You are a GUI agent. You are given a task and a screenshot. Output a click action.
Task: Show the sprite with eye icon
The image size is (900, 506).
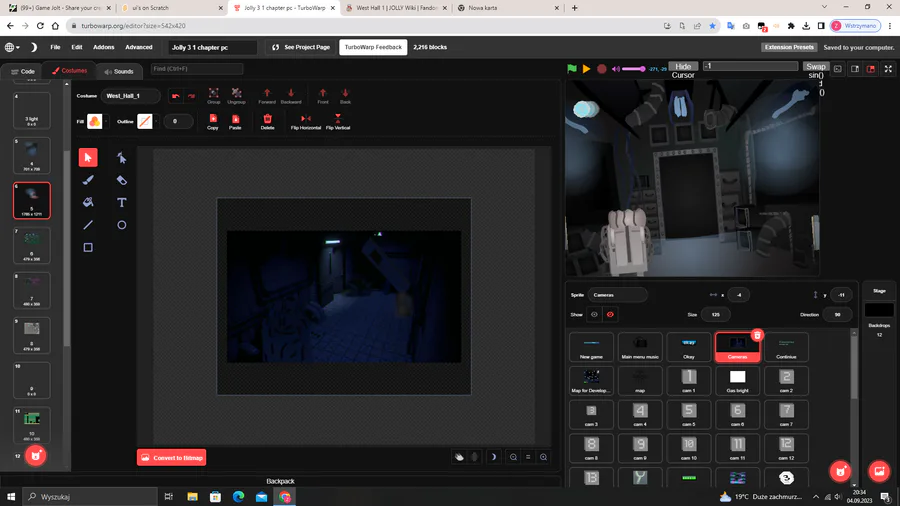(x=595, y=314)
